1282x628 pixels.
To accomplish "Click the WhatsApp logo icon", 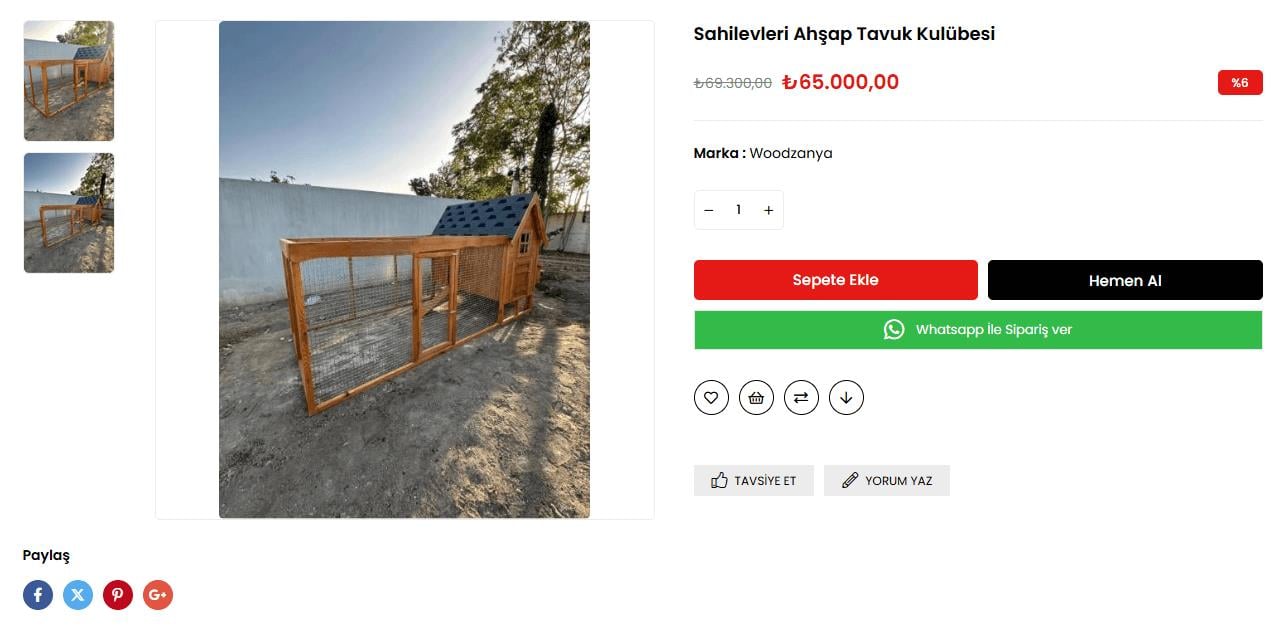I will coord(894,330).
